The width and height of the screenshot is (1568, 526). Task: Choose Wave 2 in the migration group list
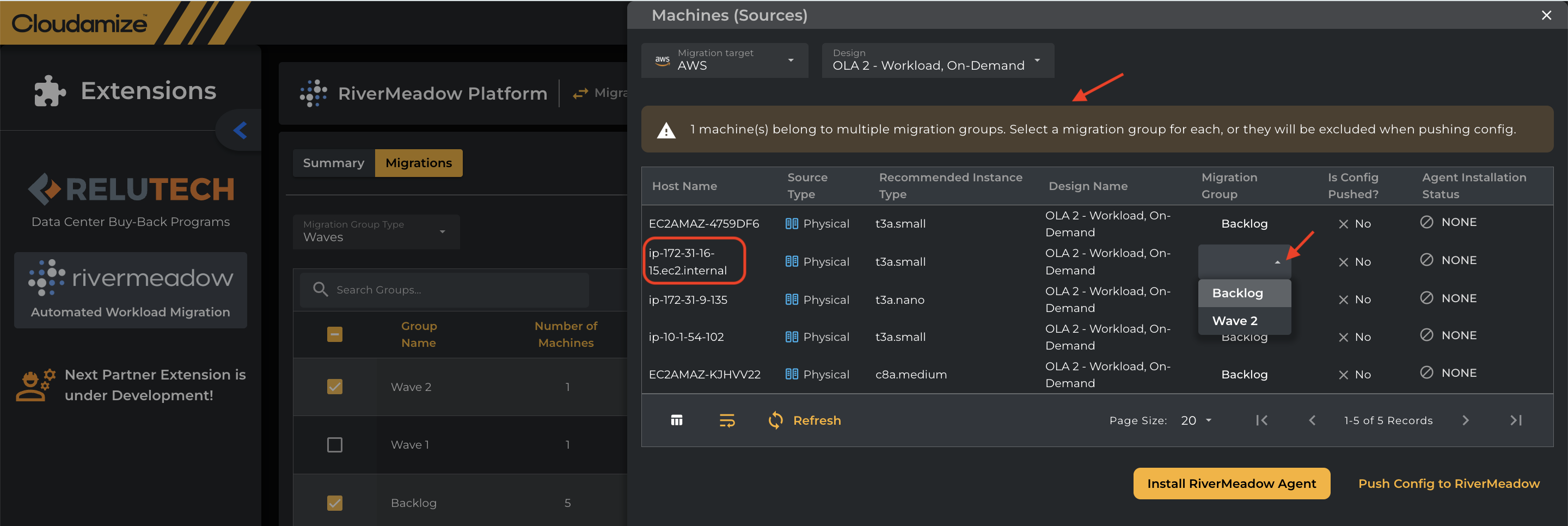[1244, 321]
